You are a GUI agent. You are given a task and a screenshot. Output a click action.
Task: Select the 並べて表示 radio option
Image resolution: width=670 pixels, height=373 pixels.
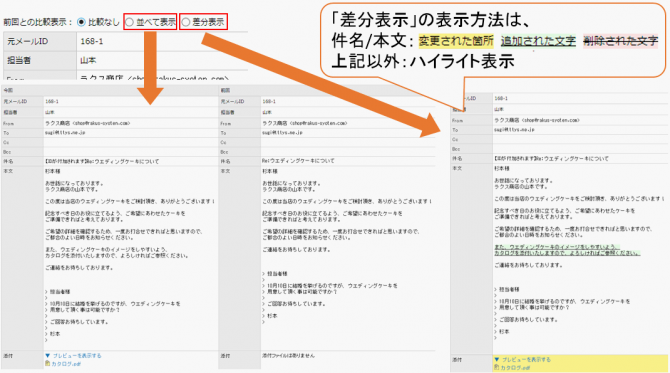tap(129, 22)
